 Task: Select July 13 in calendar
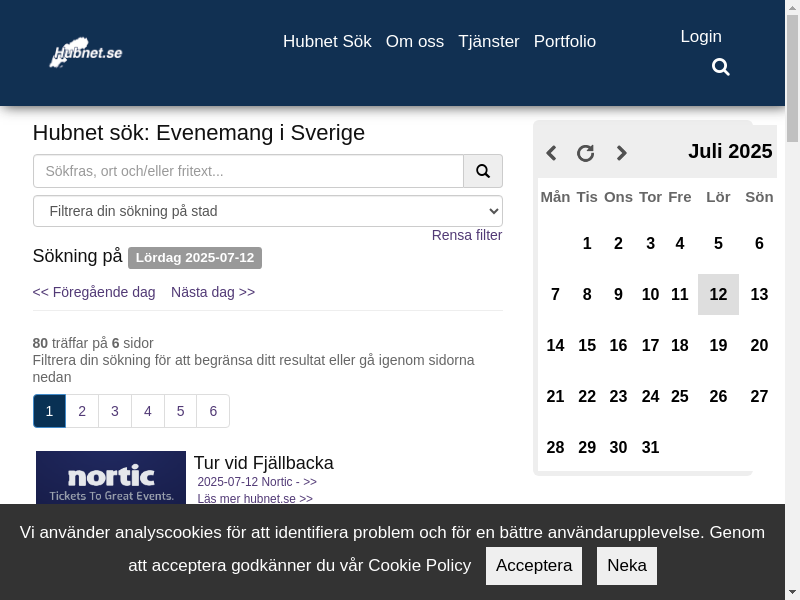pyautogui.click(x=759, y=294)
